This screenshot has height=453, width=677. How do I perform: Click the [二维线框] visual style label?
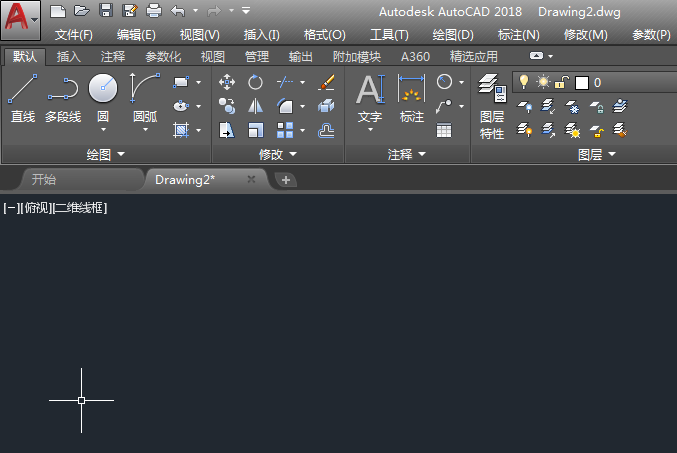tap(79, 208)
